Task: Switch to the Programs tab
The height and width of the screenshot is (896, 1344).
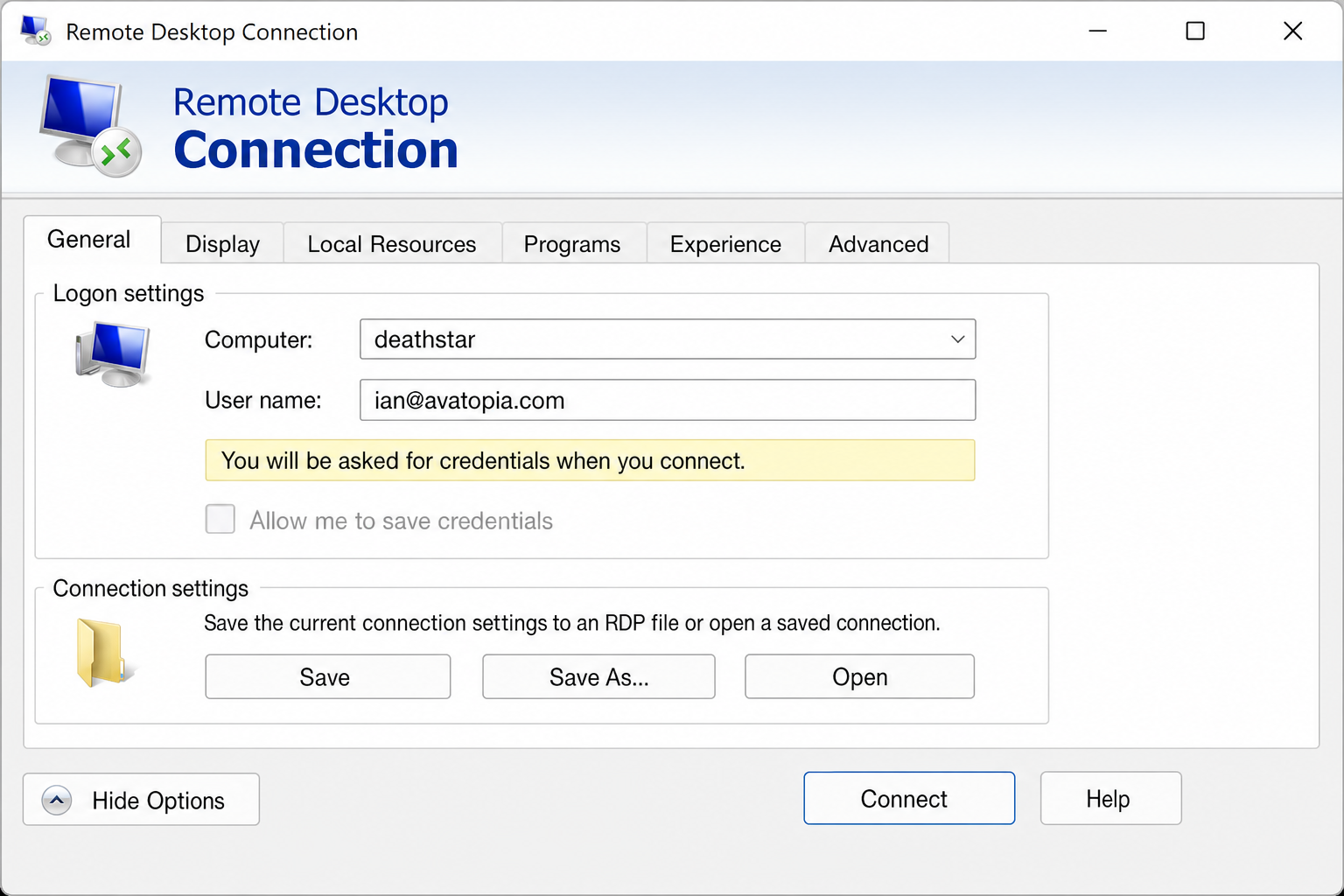Action: coord(572,244)
